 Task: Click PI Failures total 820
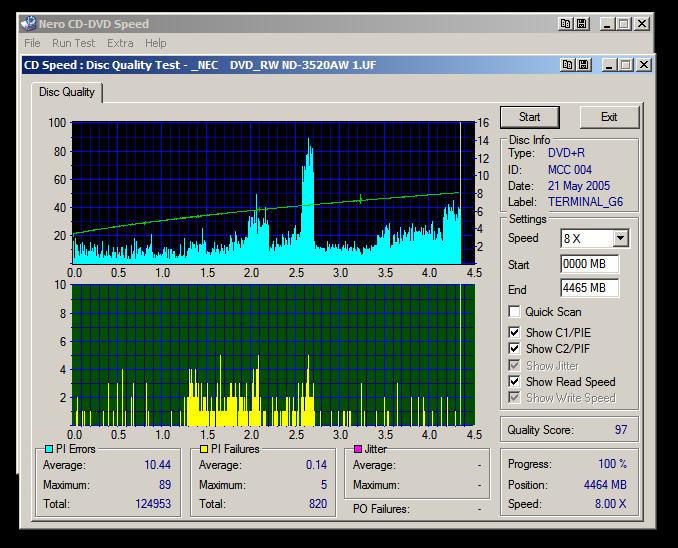(x=318, y=504)
